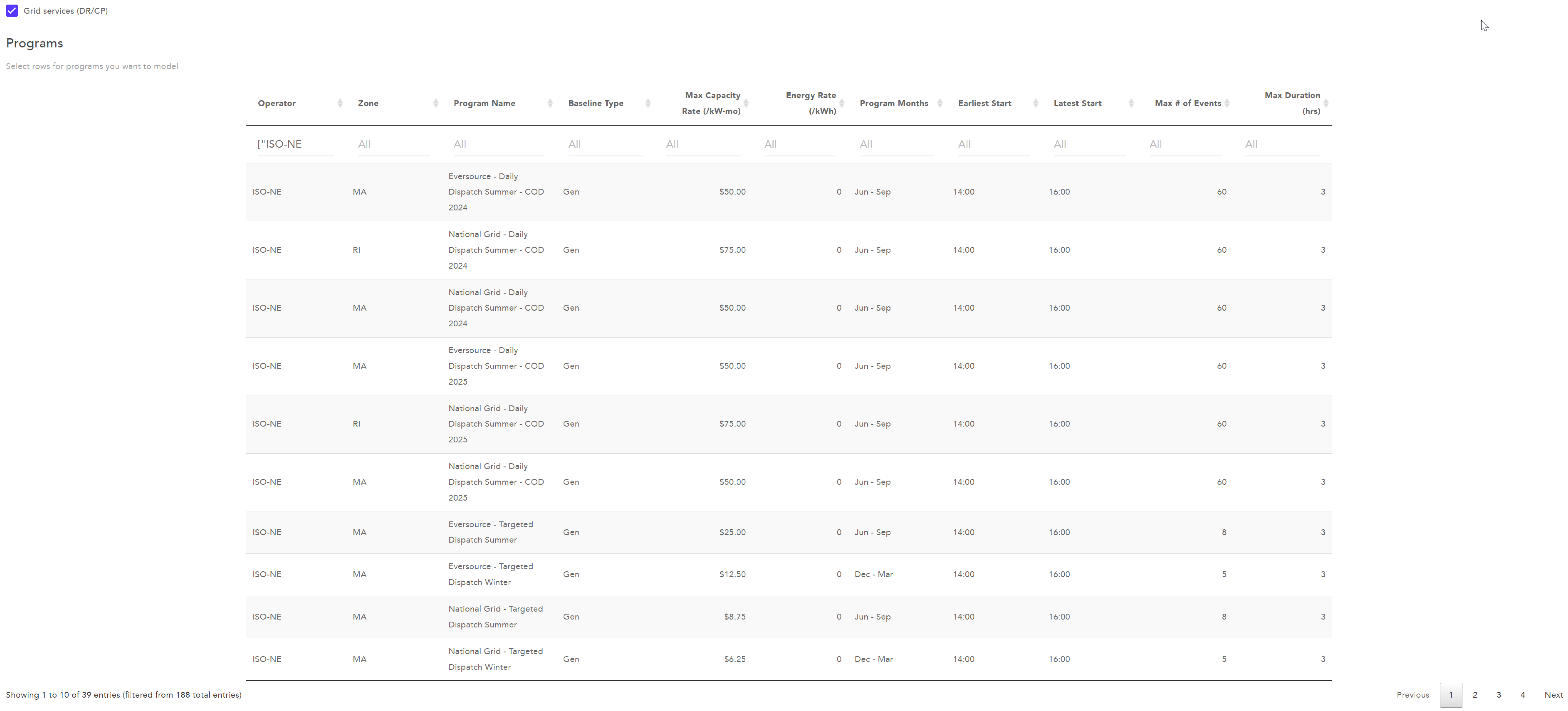Select National Grid - Targeted Dispatch Winter program
The image size is (1568, 711).
[789, 659]
